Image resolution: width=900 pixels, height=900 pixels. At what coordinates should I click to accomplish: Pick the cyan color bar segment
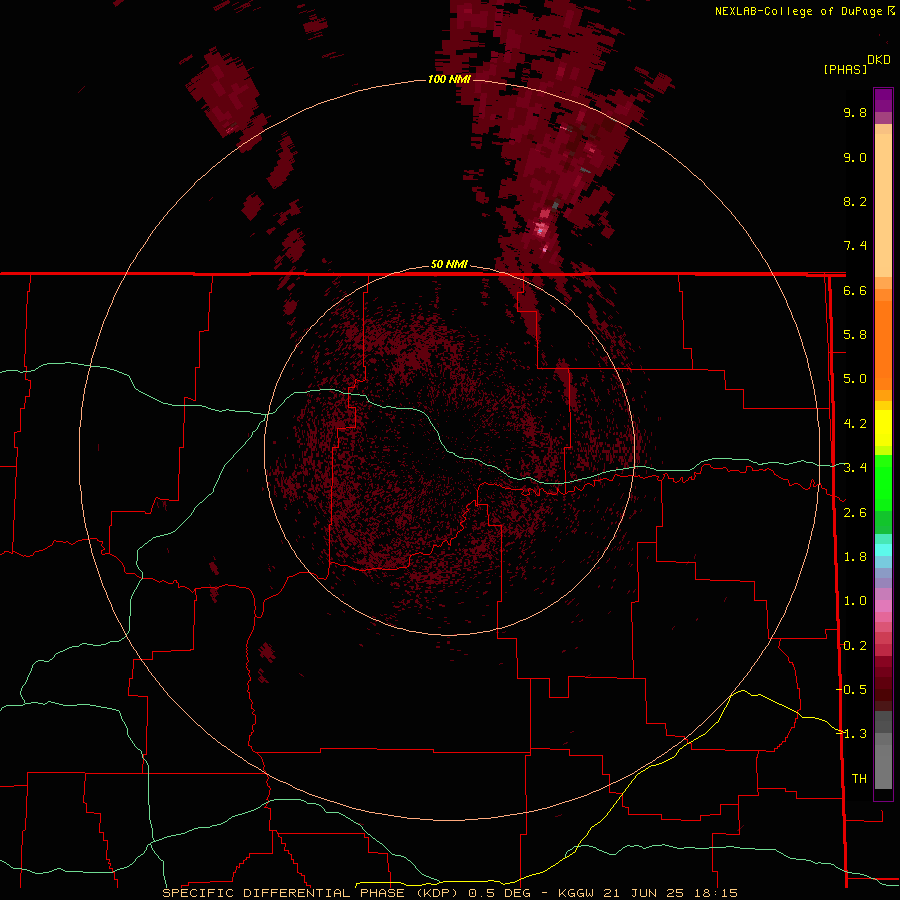tap(883, 550)
